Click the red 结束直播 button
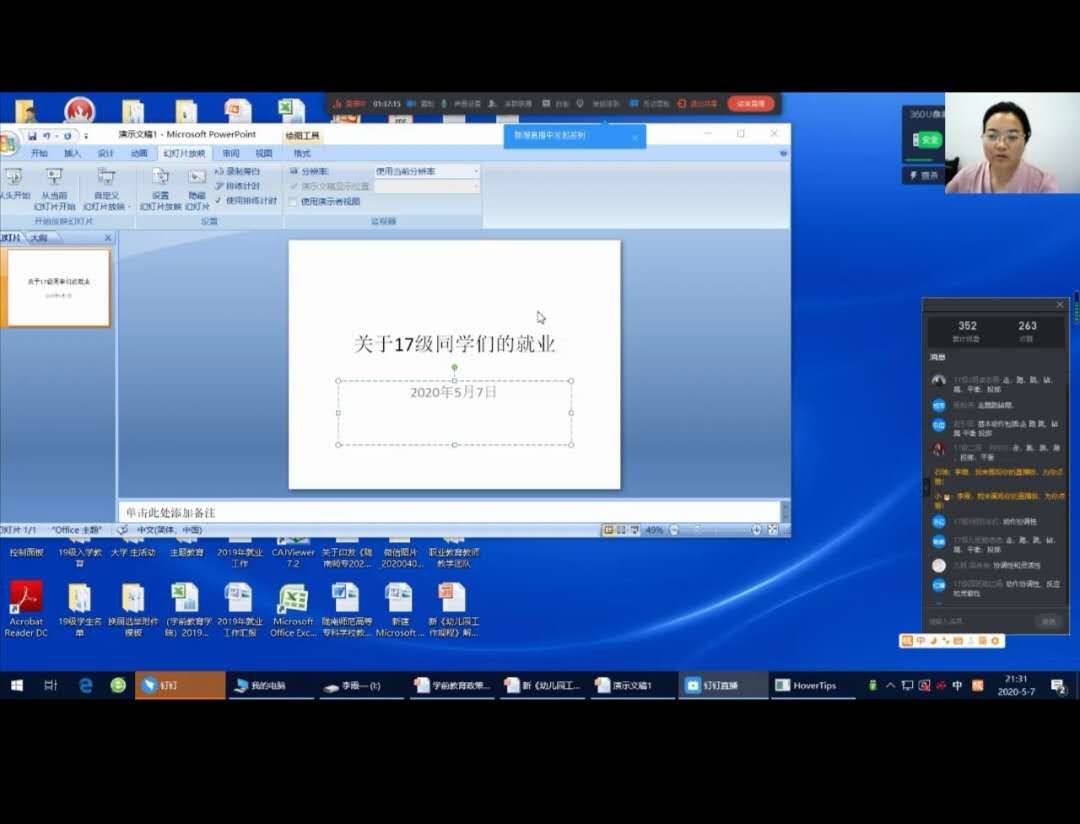The image size is (1080, 824). pos(750,103)
